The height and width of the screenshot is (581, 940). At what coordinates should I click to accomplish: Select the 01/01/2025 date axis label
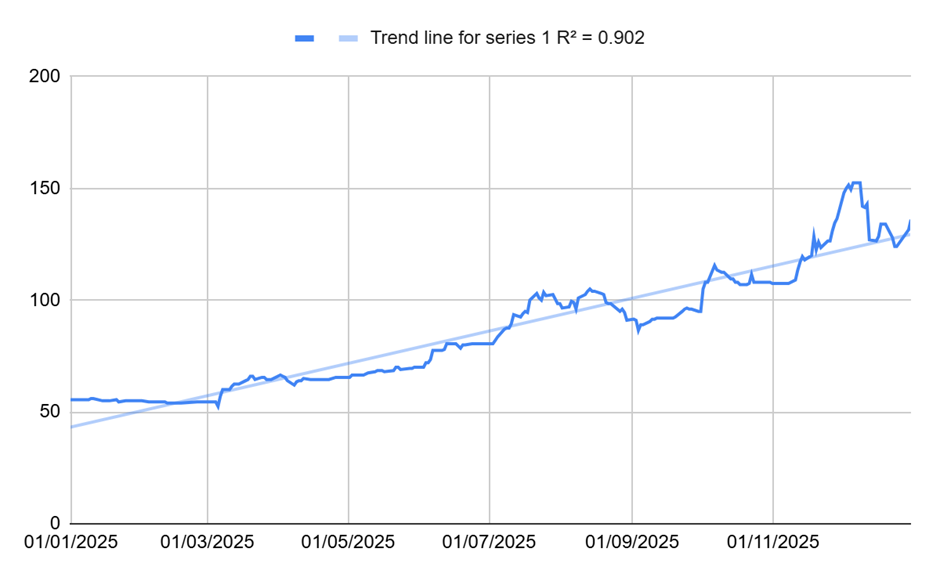(x=72, y=543)
